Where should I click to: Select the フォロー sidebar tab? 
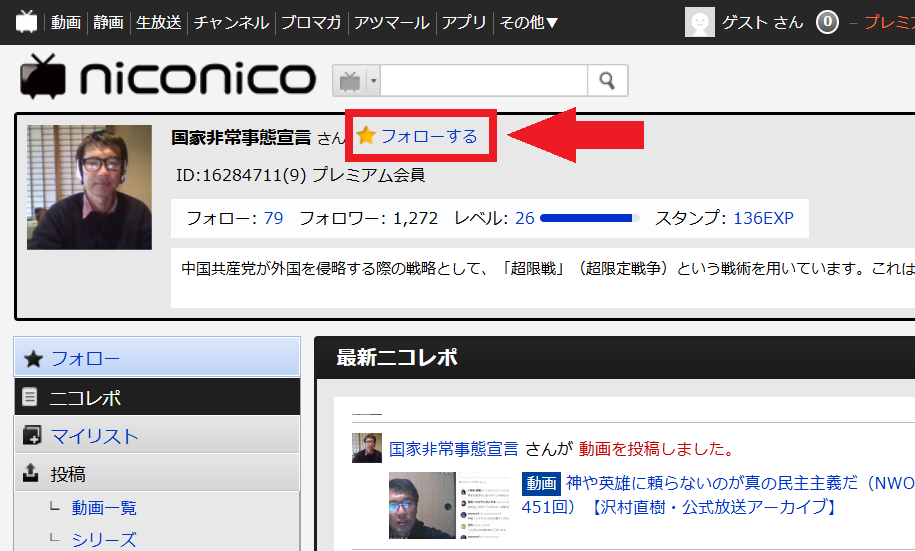coord(157,357)
